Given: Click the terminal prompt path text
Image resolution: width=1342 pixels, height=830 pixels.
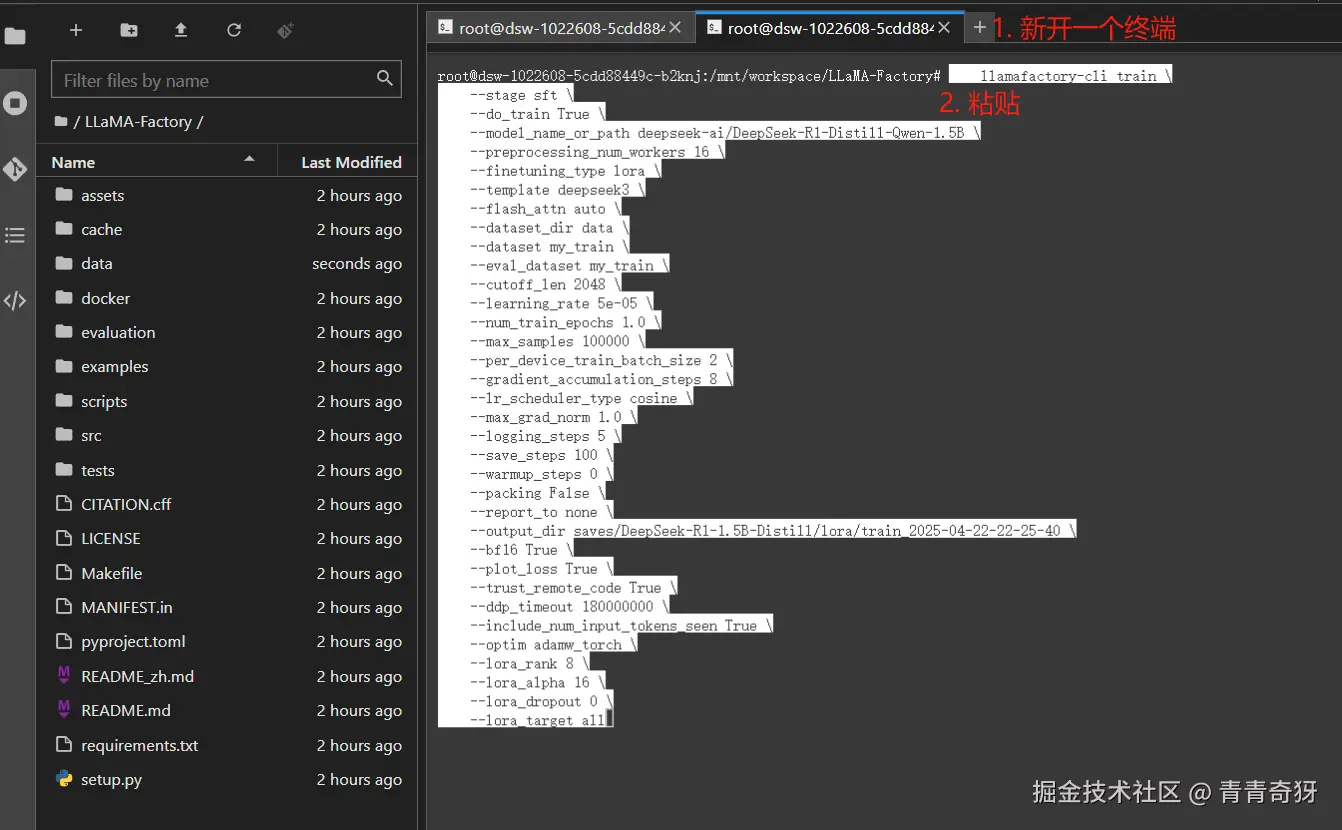Looking at the screenshot, I should click(x=689, y=76).
